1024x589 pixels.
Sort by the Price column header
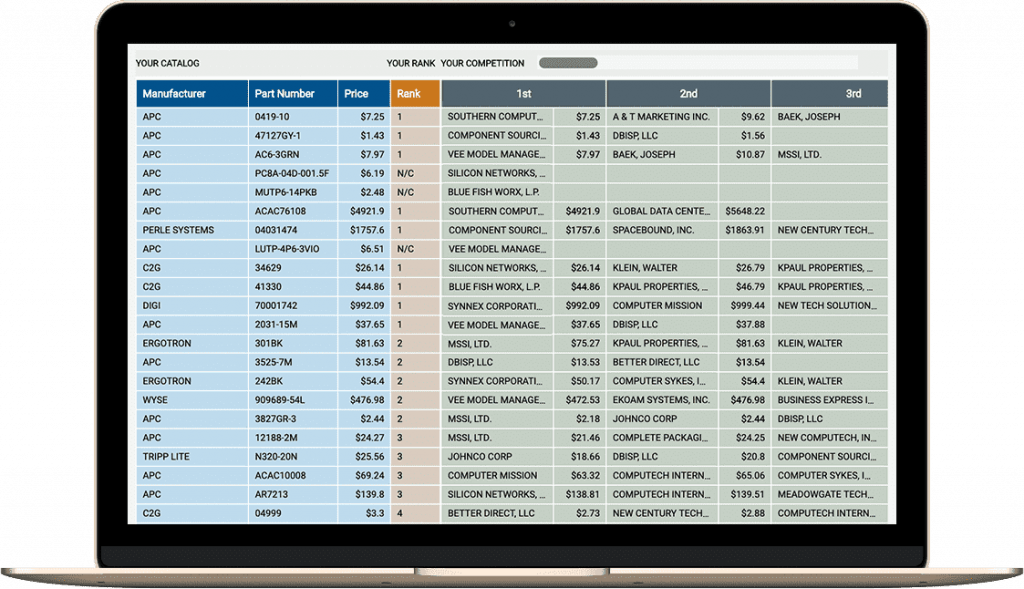pyautogui.click(x=364, y=93)
